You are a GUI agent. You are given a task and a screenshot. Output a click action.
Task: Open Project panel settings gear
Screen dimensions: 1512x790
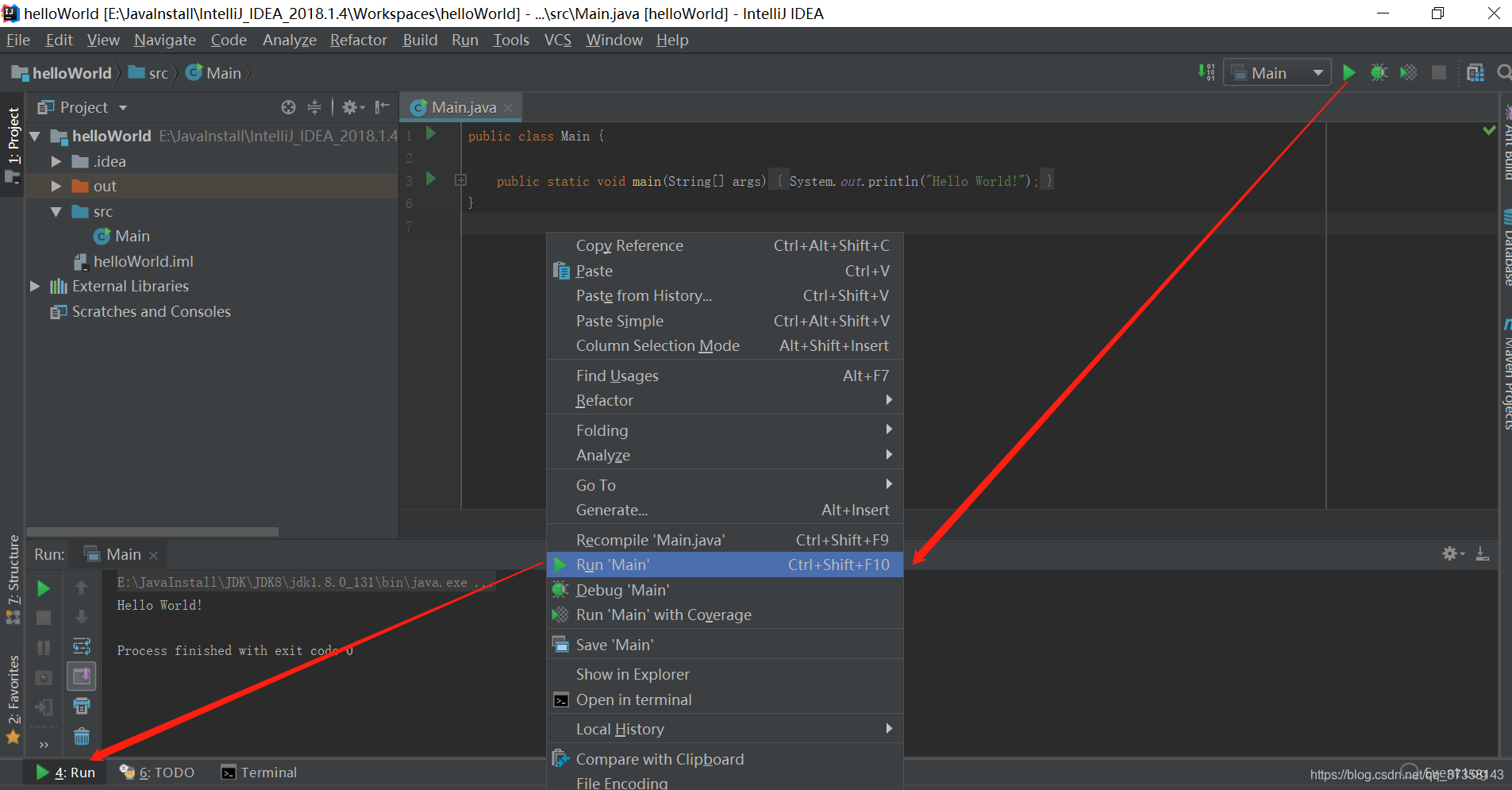click(352, 107)
